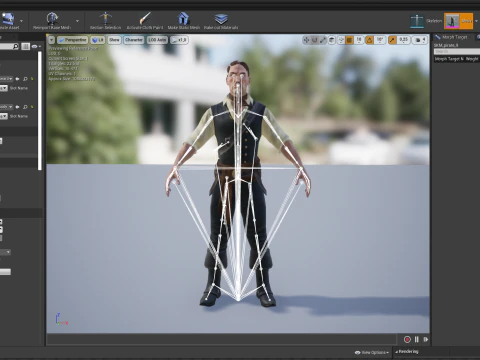The width and height of the screenshot is (480, 360).
Task: Click the Weight column header
Action: click(x=472, y=59)
